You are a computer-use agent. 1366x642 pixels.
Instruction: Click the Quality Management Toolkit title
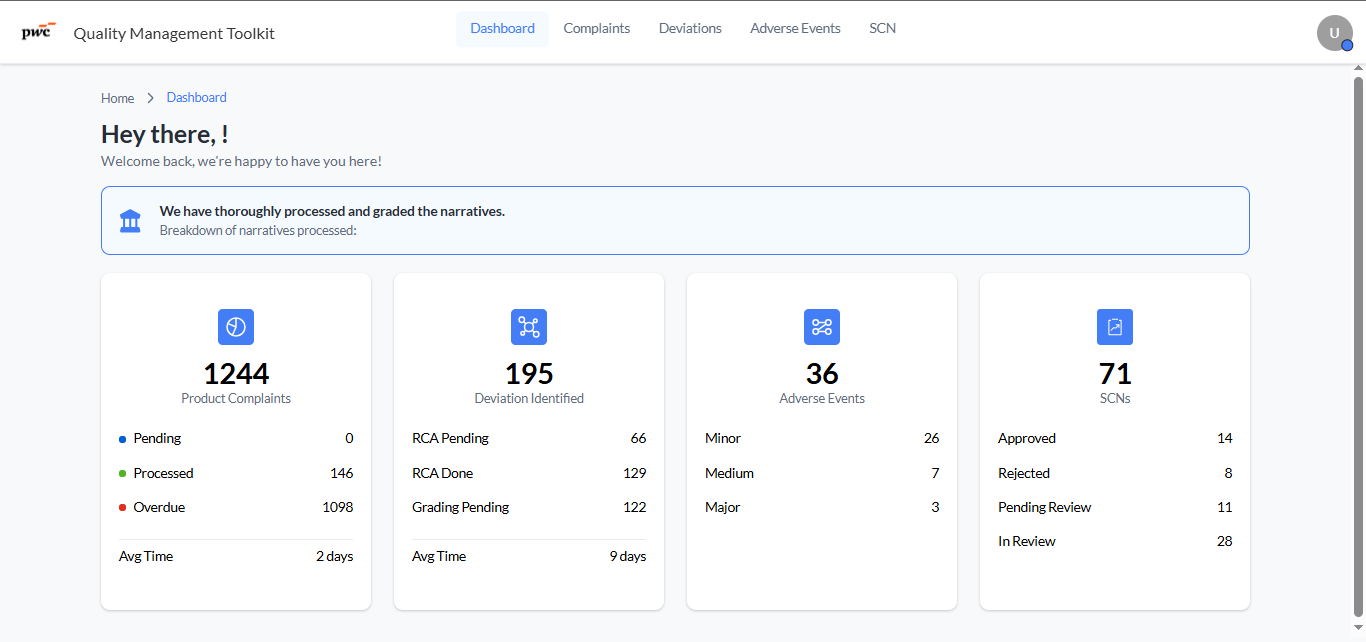click(x=174, y=33)
